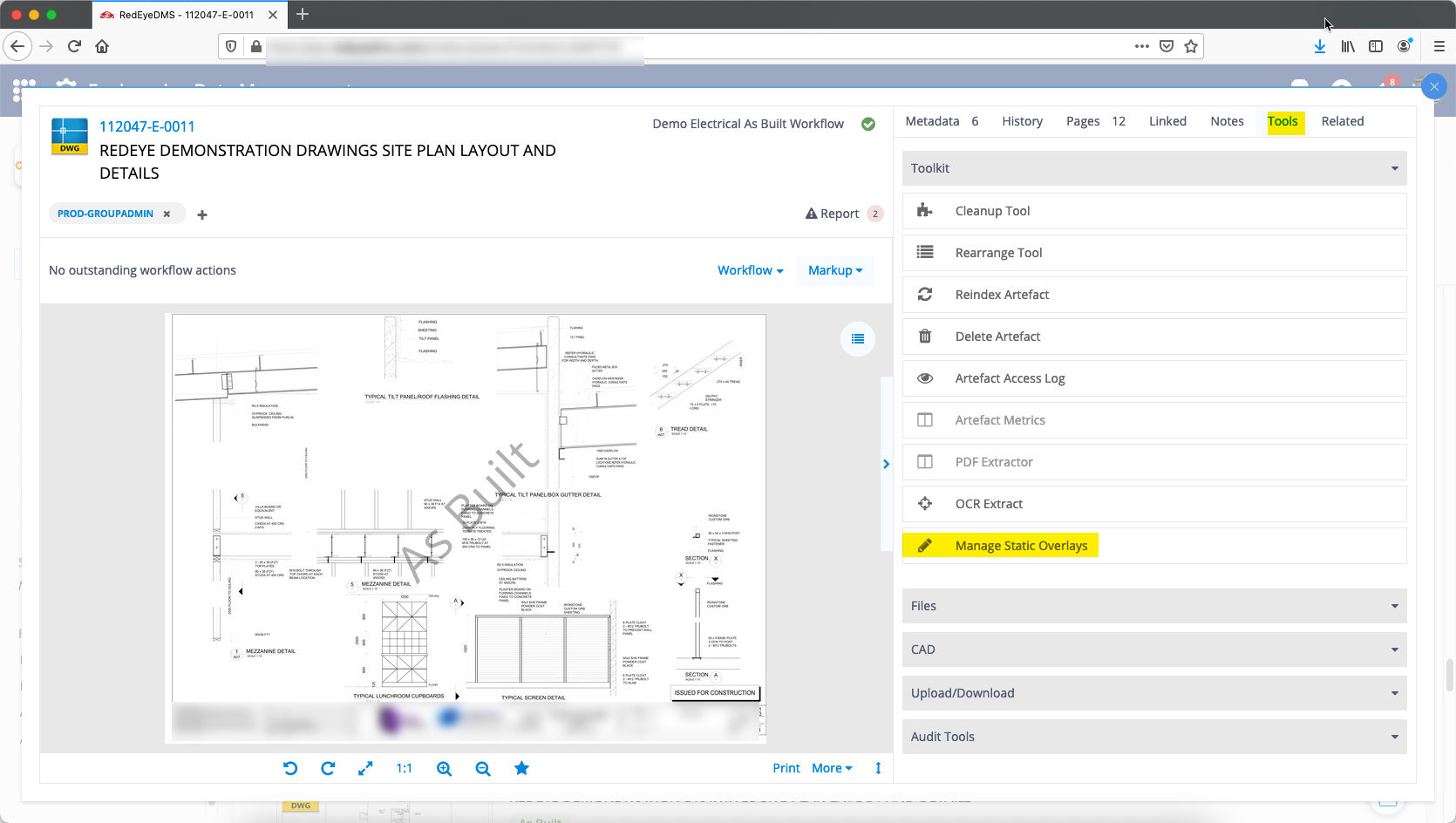Viewport: 1456px width, 823px height.
Task: Open browser downloads arrow
Action: [x=1320, y=46]
